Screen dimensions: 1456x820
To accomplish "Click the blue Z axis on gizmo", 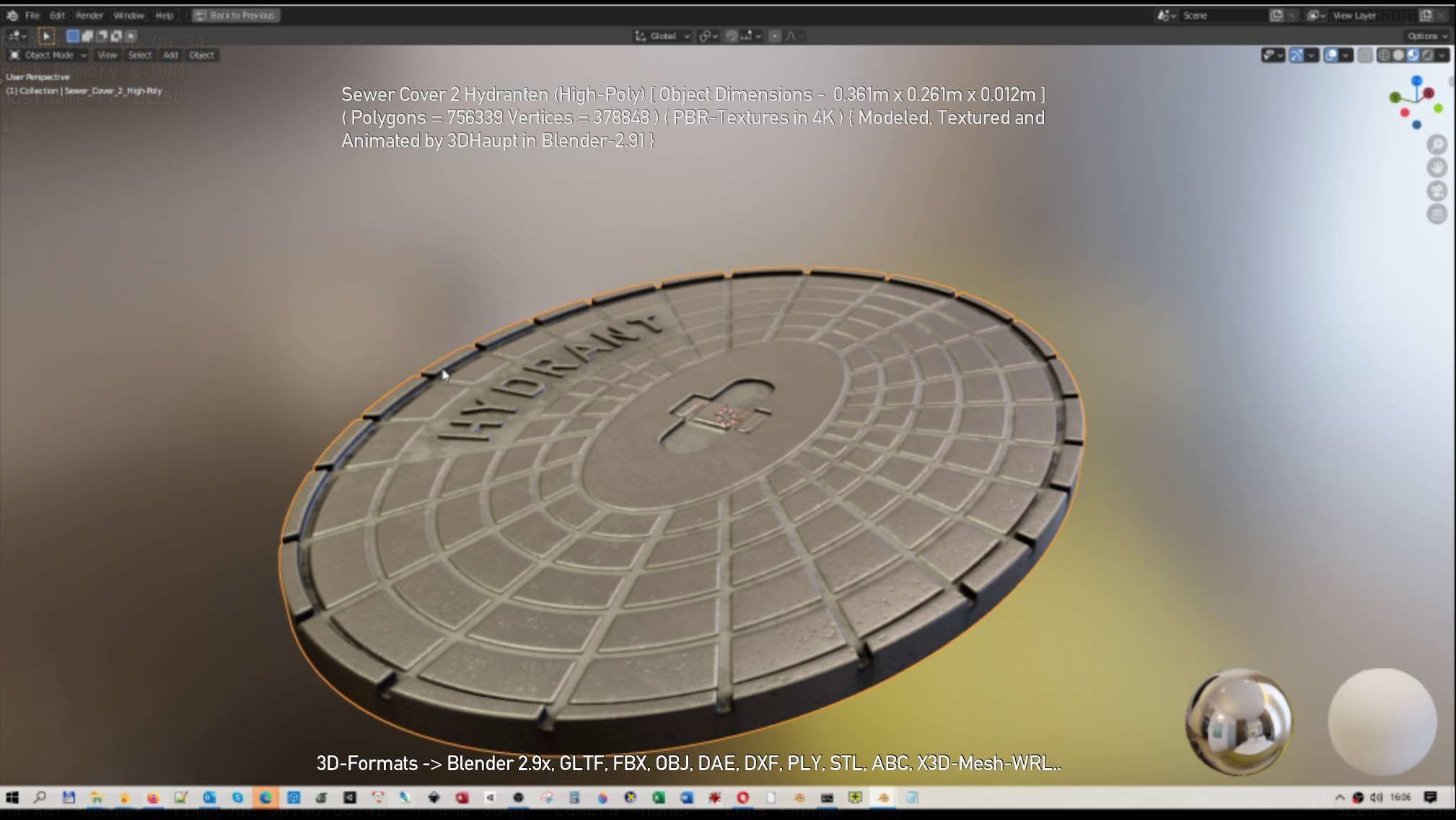I will [x=1417, y=80].
